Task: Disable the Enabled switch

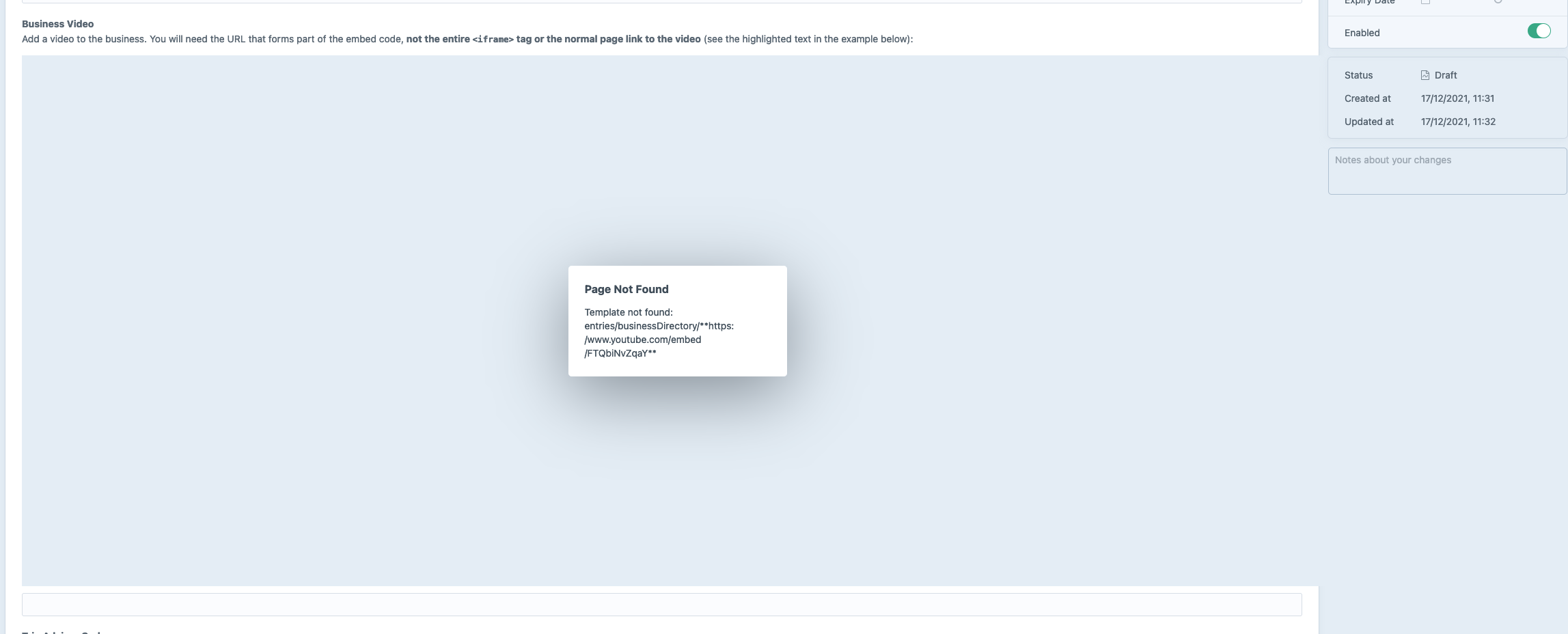Action: [1539, 31]
